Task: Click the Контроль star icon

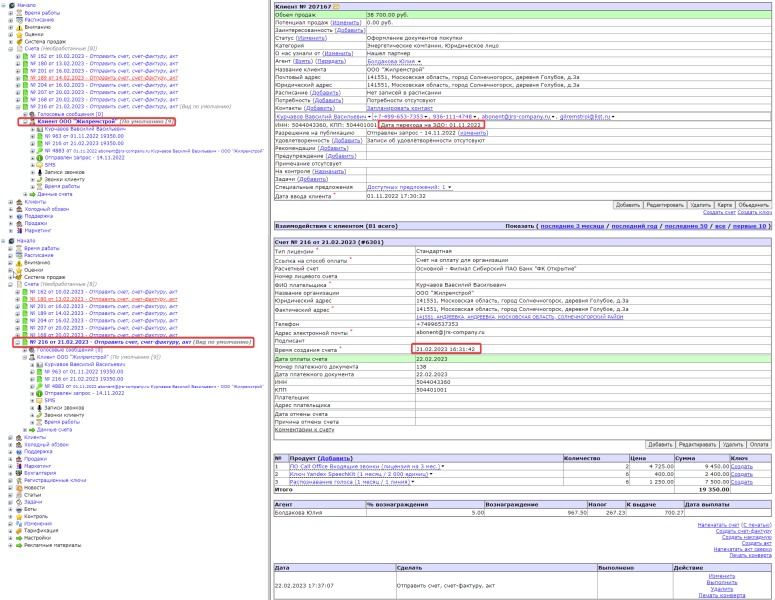Action: point(19,516)
